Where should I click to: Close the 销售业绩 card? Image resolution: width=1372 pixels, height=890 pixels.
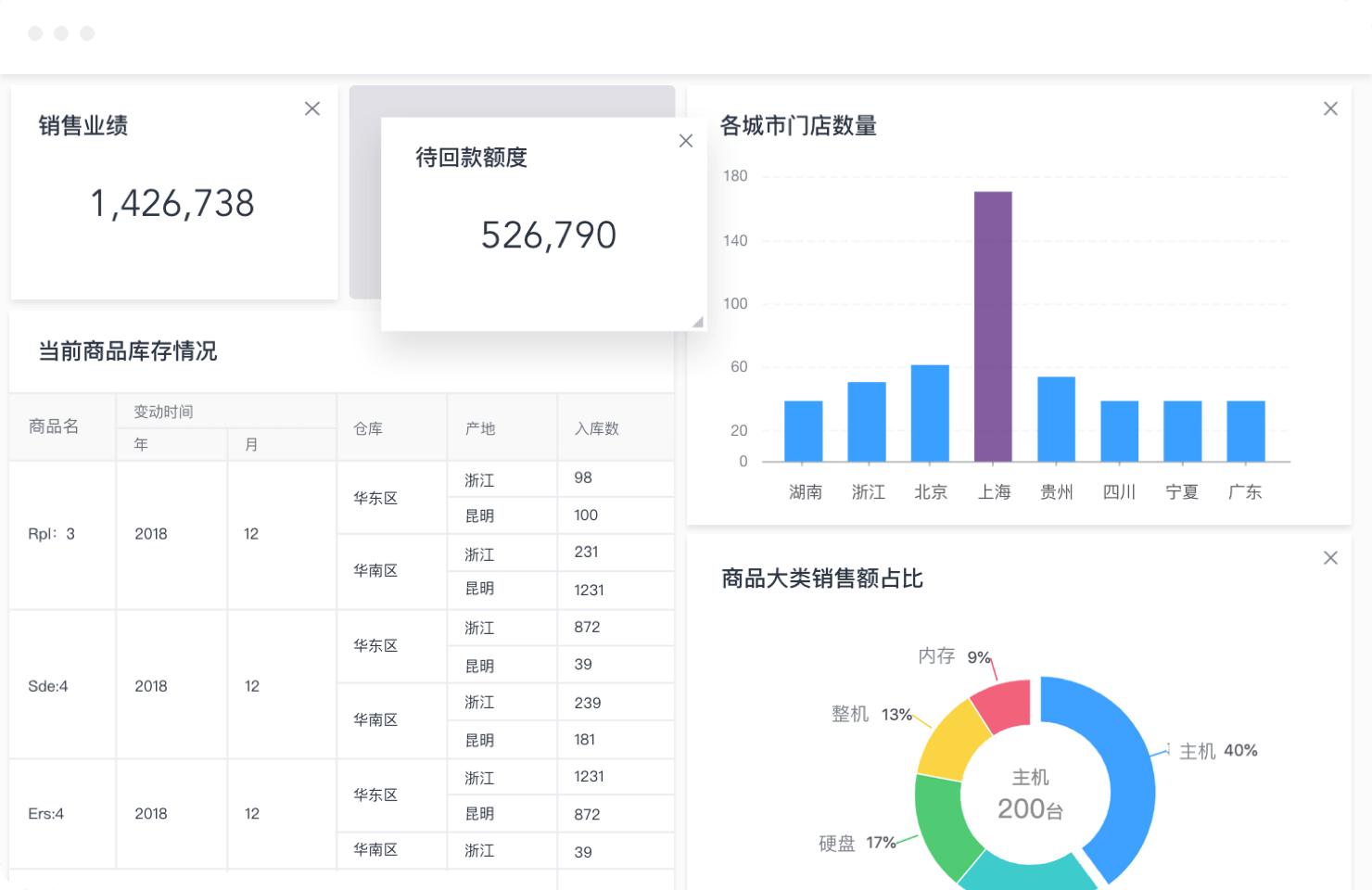[x=312, y=108]
